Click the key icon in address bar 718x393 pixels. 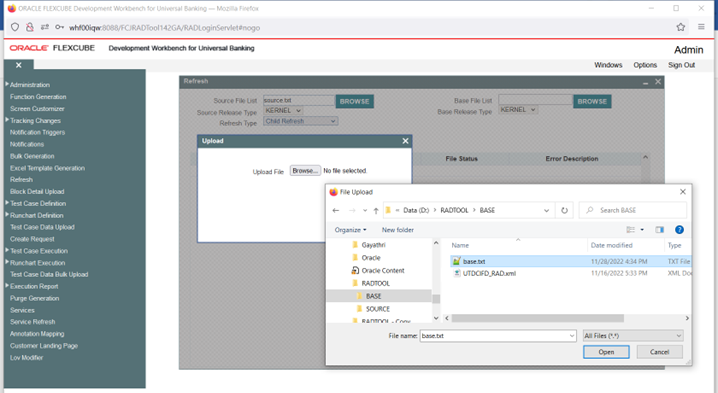coord(60,27)
